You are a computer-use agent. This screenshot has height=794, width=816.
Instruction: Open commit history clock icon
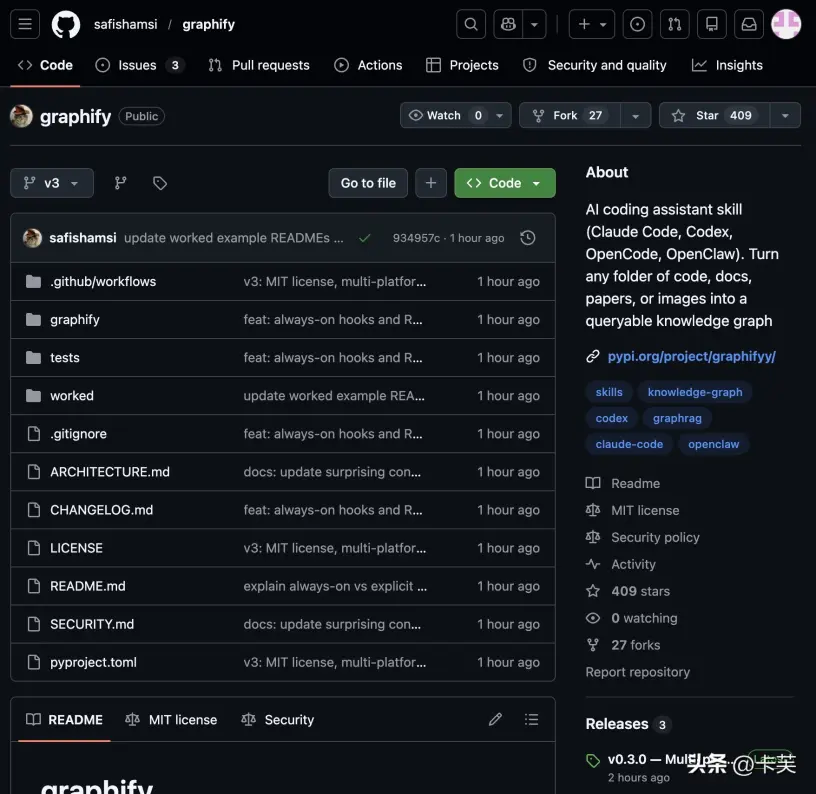click(x=528, y=238)
